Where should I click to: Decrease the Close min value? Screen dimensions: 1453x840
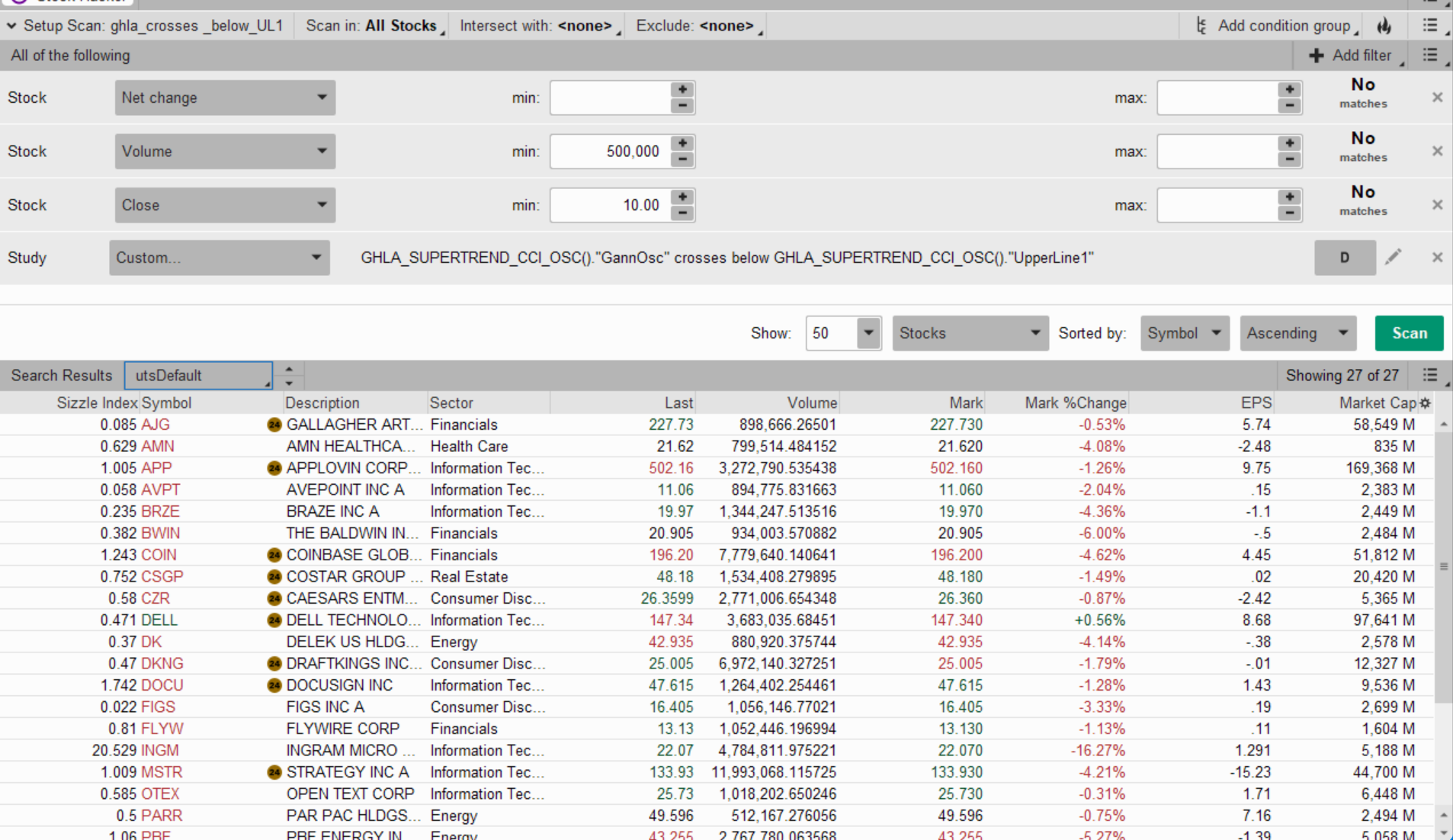click(682, 213)
